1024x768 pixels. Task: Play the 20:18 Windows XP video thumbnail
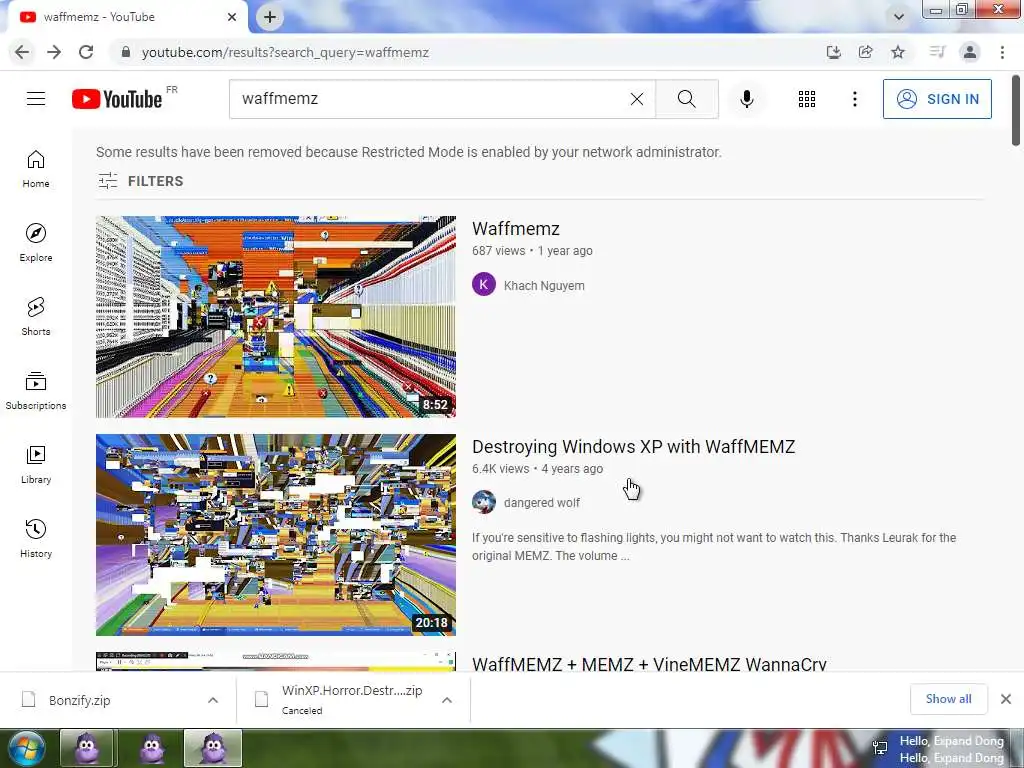(276, 535)
